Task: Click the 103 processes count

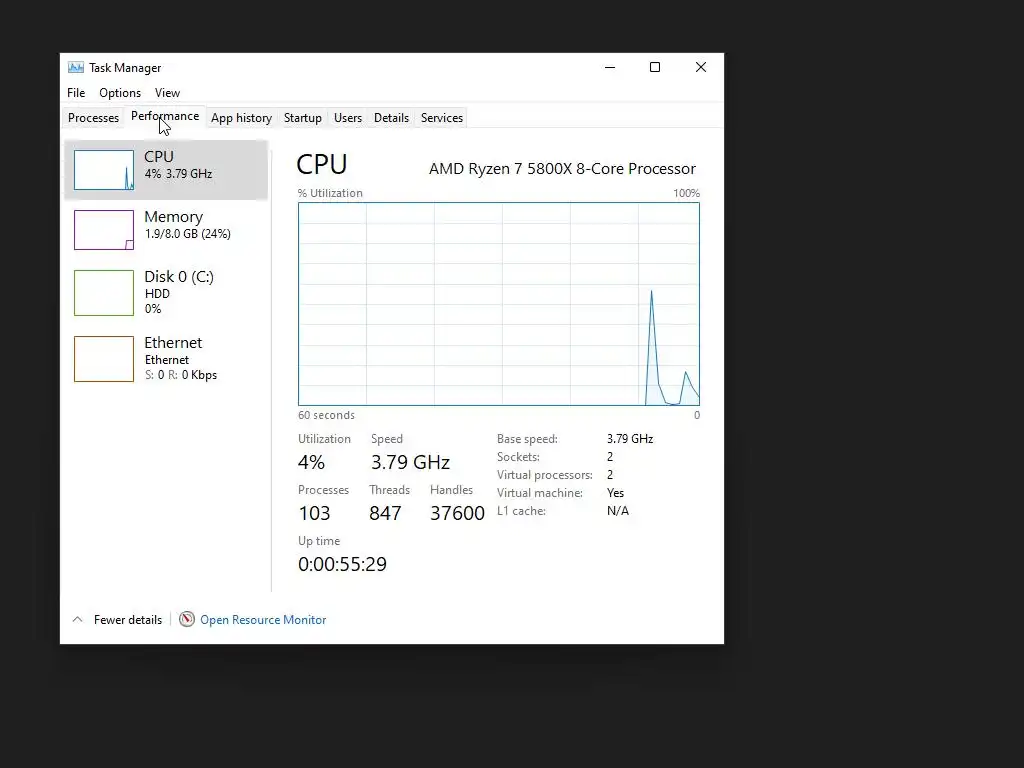Action: pos(314,513)
